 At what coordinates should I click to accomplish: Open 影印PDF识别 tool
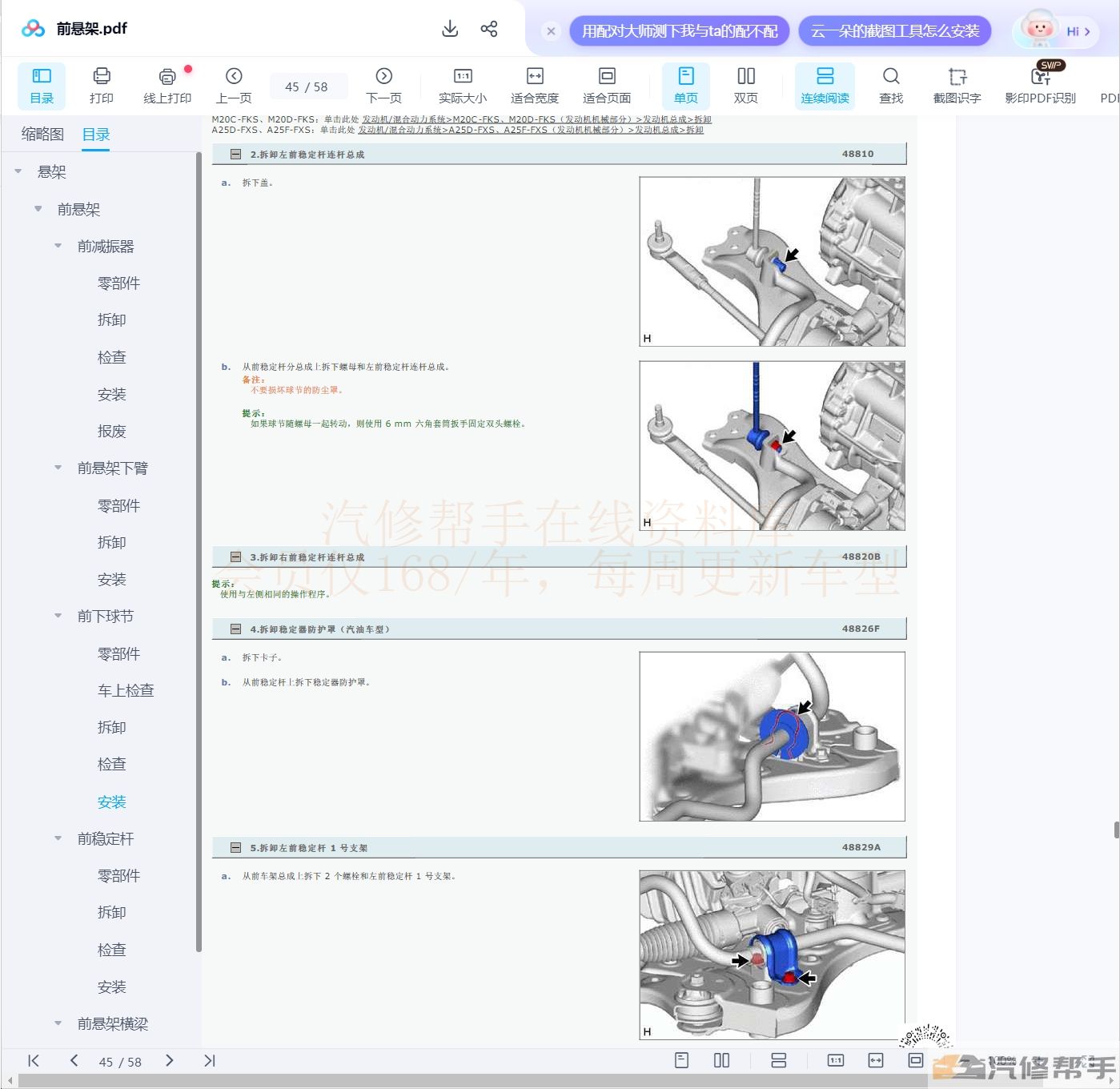coord(1041,86)
